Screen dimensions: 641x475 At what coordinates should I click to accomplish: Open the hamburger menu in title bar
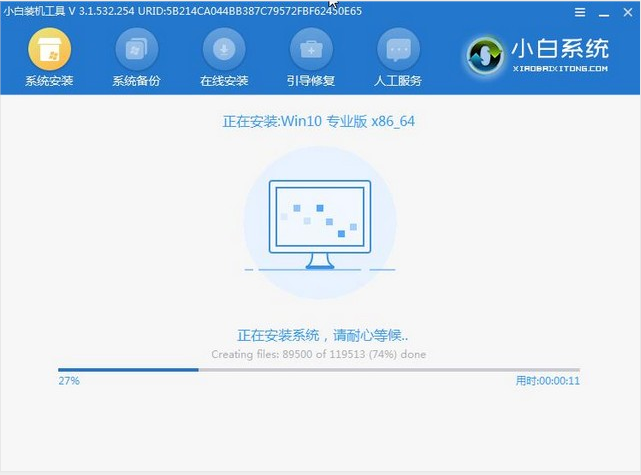click(x=581, y=12)
